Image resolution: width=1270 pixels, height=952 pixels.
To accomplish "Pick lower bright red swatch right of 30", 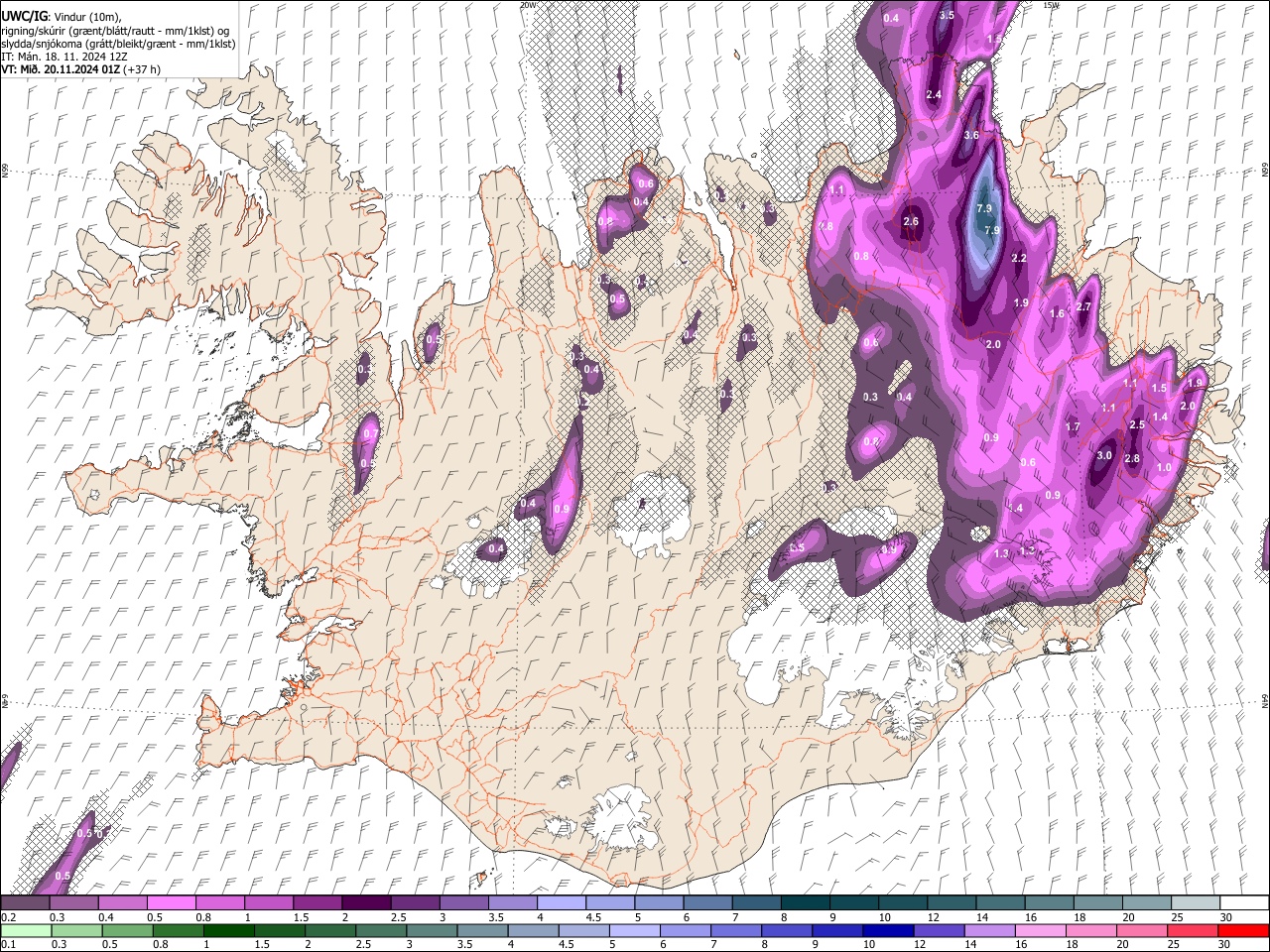I will [x=1242, y=930].
